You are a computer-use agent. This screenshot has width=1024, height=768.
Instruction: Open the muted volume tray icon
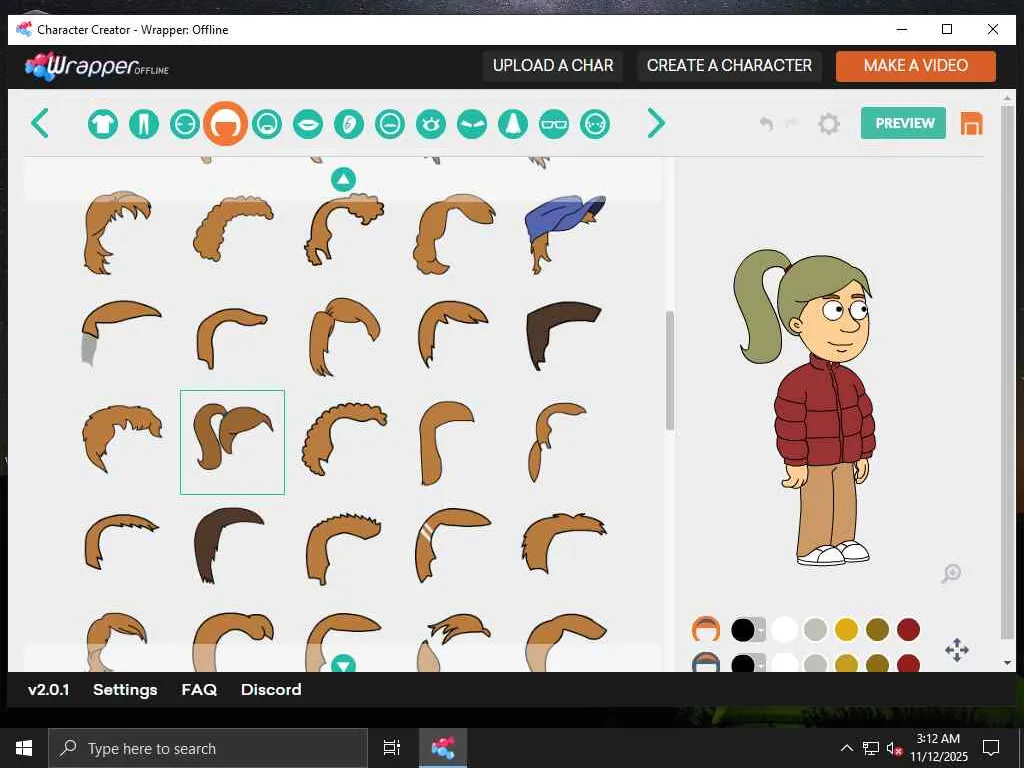pyautogui.click(x=894, y=748)
